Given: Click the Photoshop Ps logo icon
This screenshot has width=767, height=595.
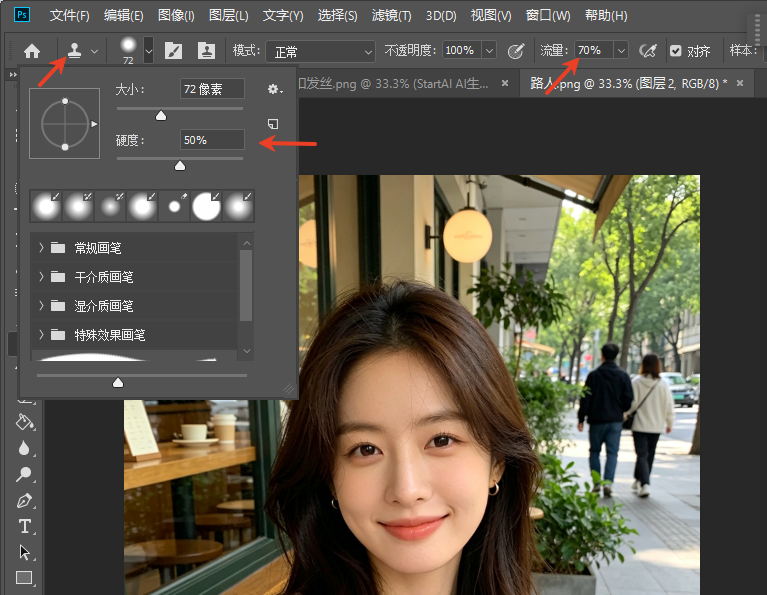Looking at the screenshot, I should tap(22, 15).
